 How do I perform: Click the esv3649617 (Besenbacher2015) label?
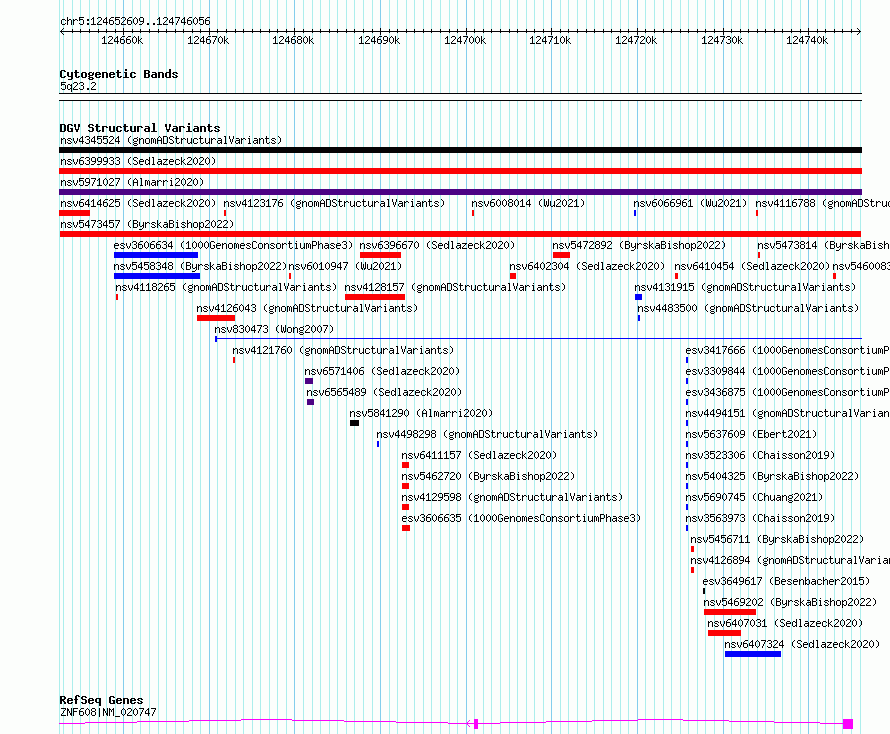pyautogui.click(x=786, y=581)
